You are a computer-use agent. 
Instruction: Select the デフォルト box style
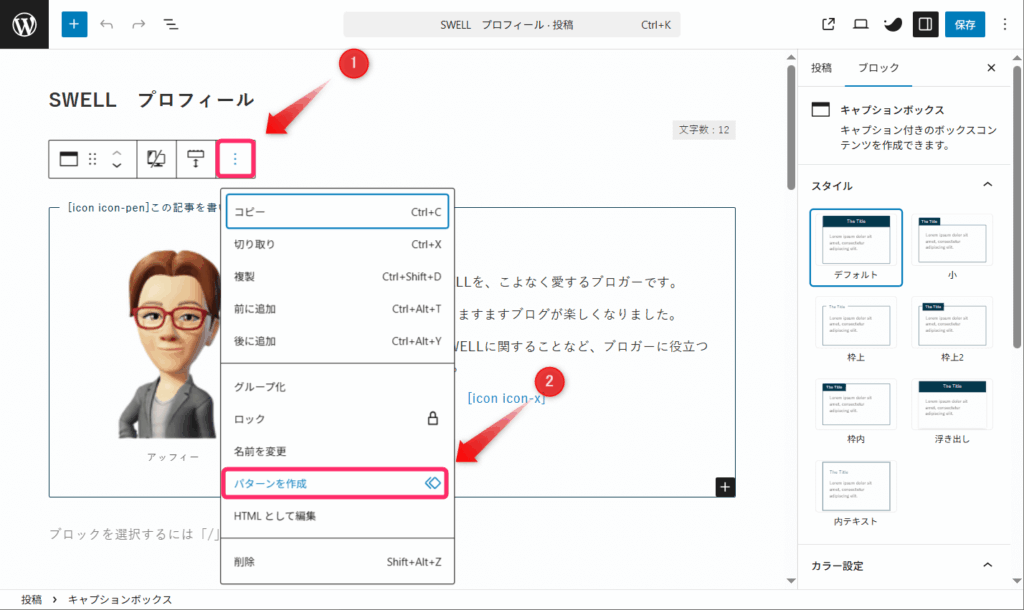(x=856, y=248)
